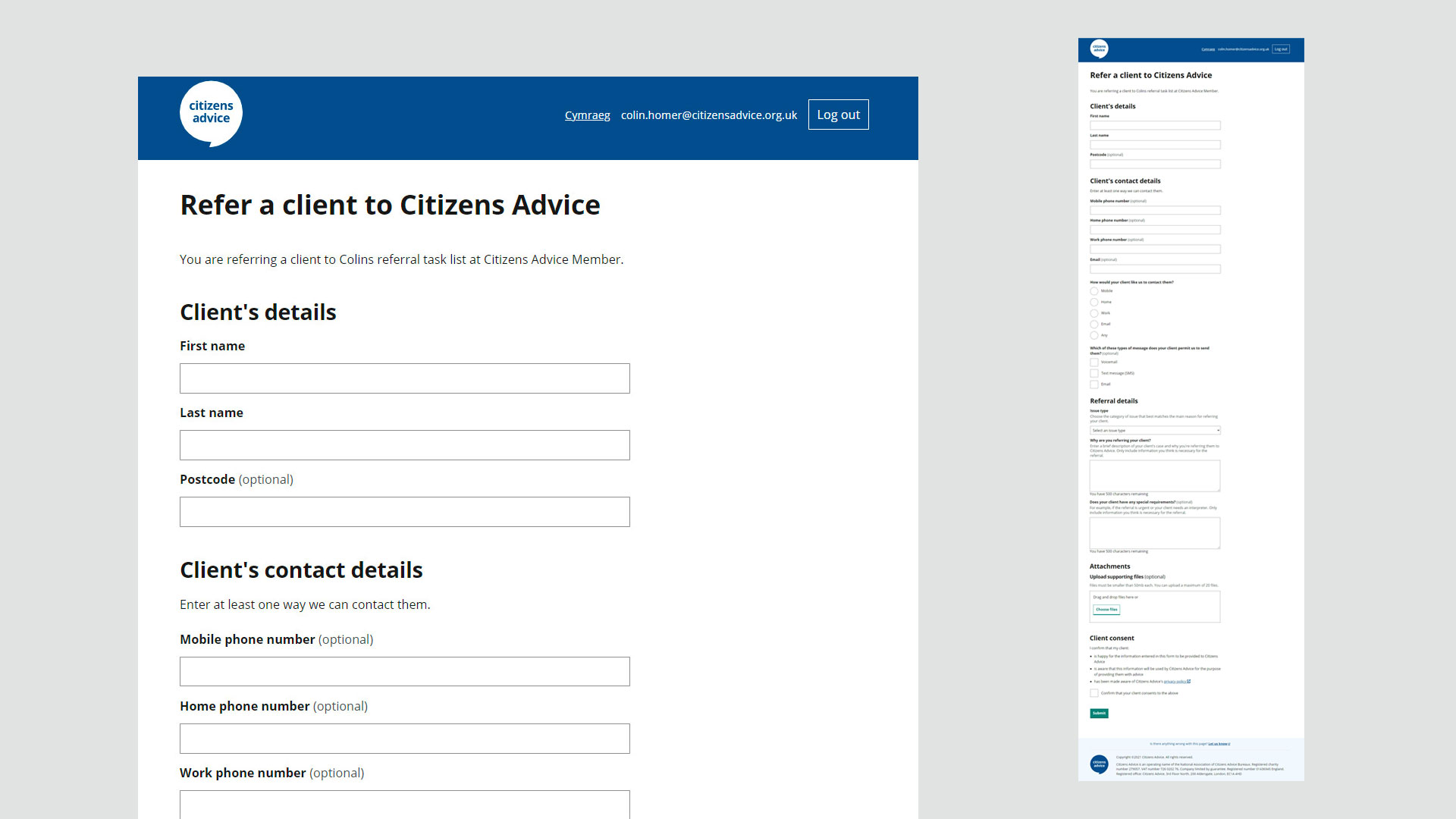Click the green Submit button
The image size is (1456, 819).
click(x=1099, y=714)
